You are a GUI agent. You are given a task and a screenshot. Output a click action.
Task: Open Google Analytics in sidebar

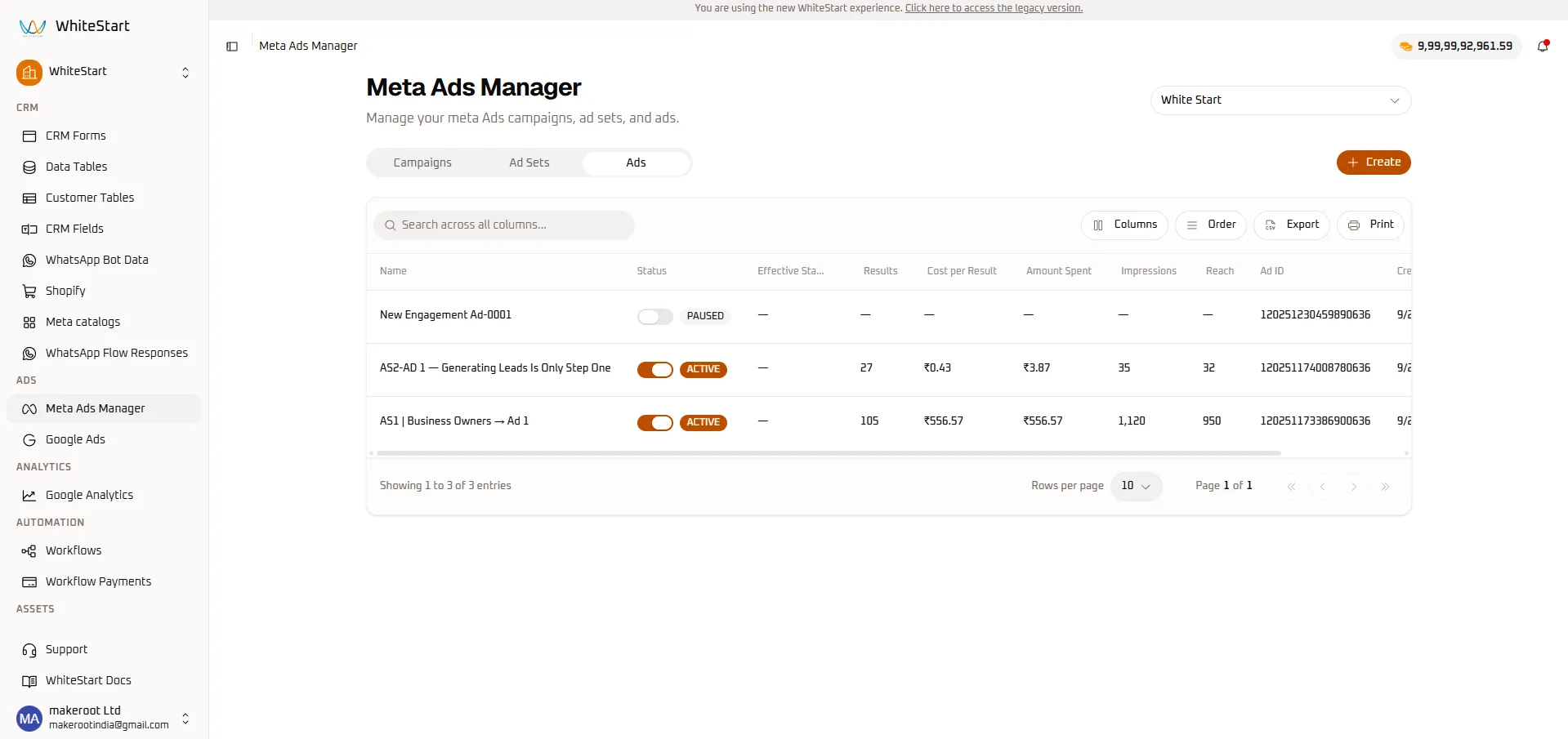[x=105, y=495]
